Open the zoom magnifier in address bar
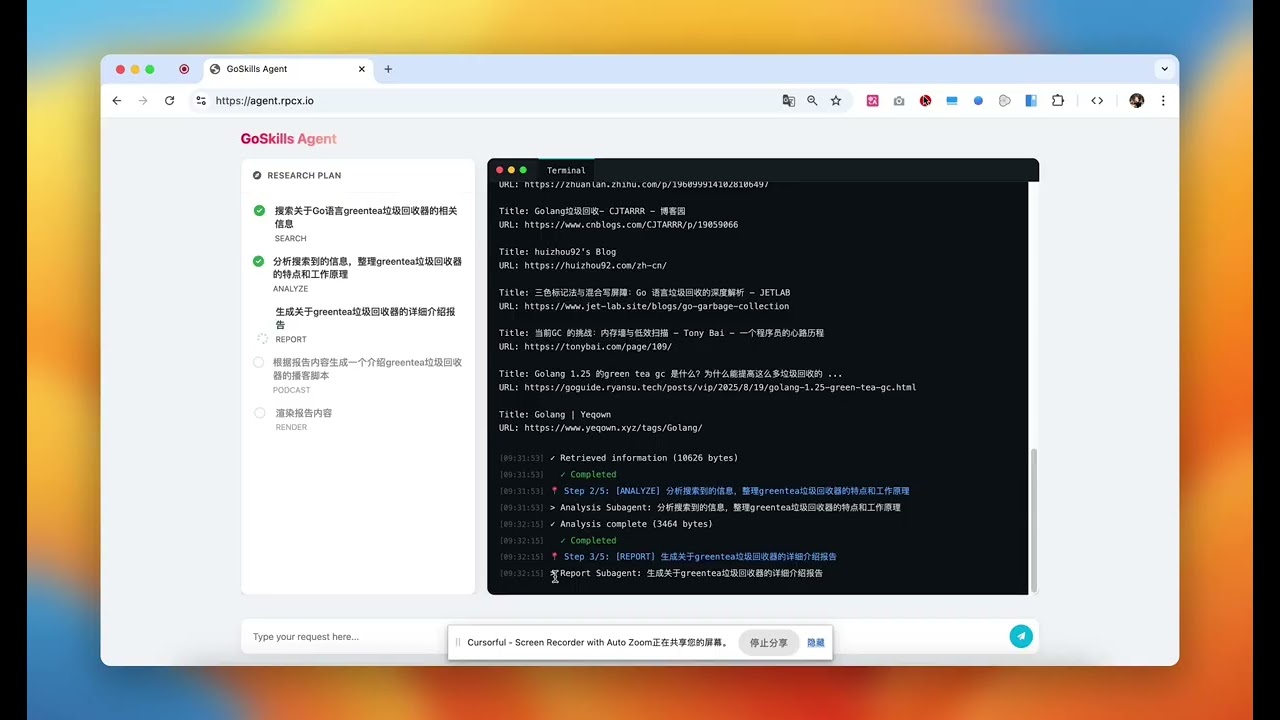 [x=812, y=101]
